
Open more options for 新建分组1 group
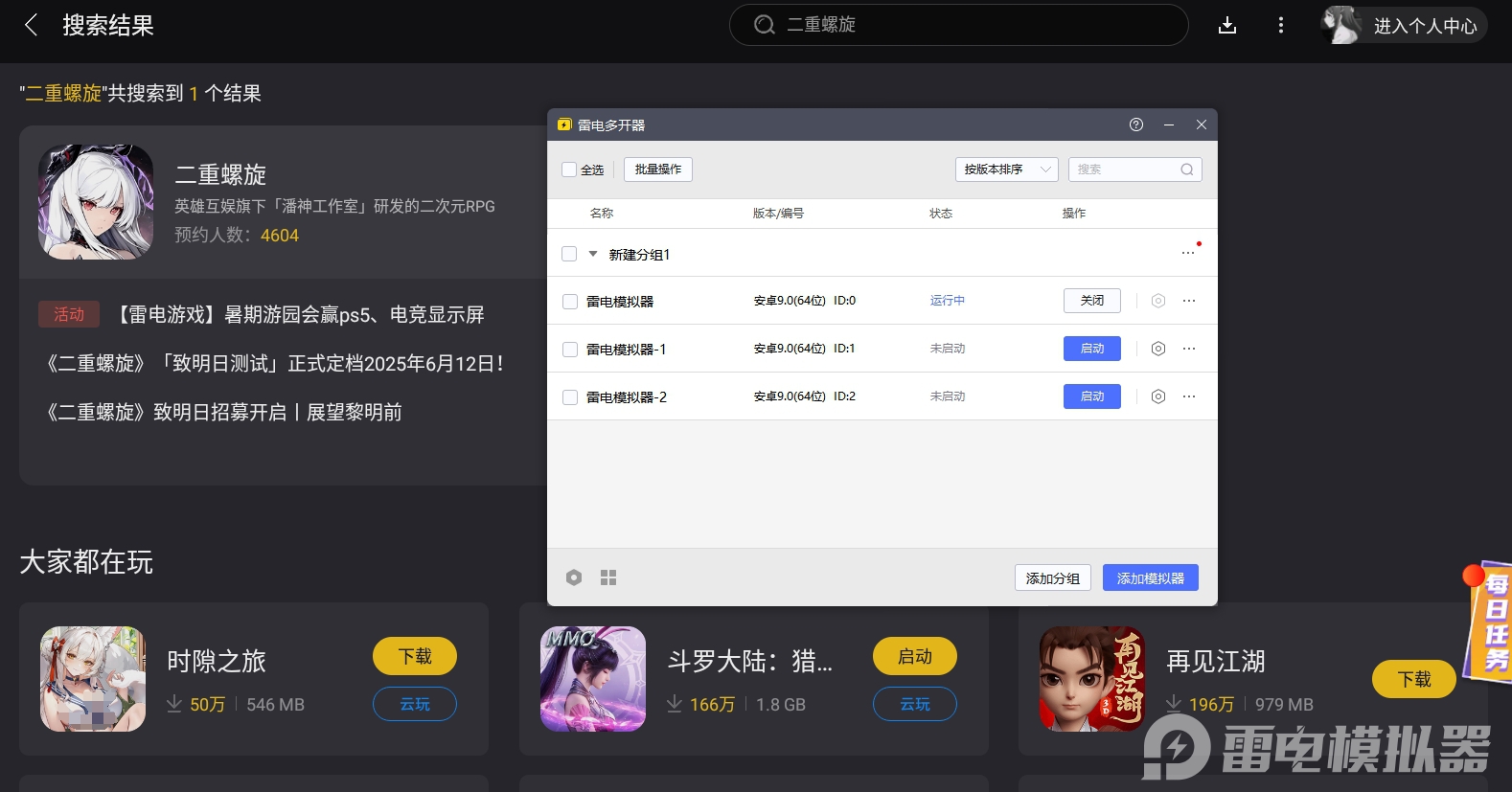(x=1188, y=254)
